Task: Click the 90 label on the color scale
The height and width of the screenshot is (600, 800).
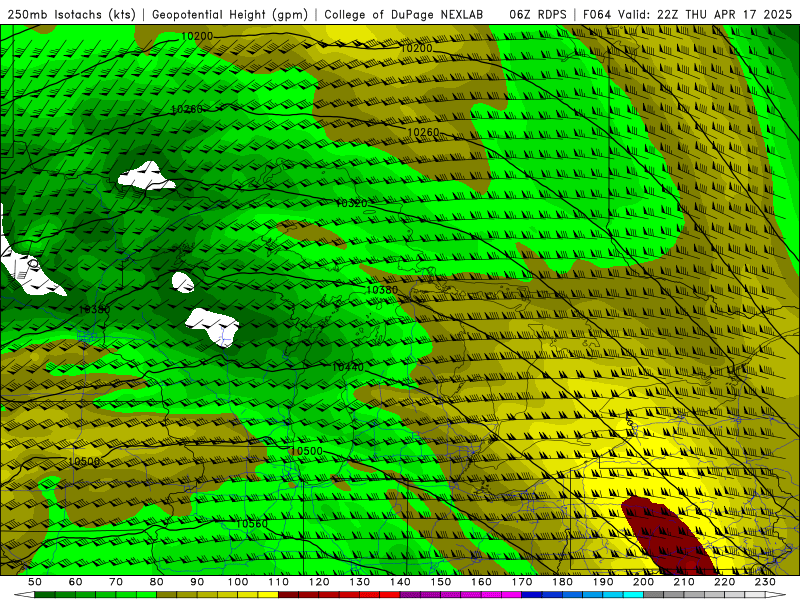Action: coord(197,582)
